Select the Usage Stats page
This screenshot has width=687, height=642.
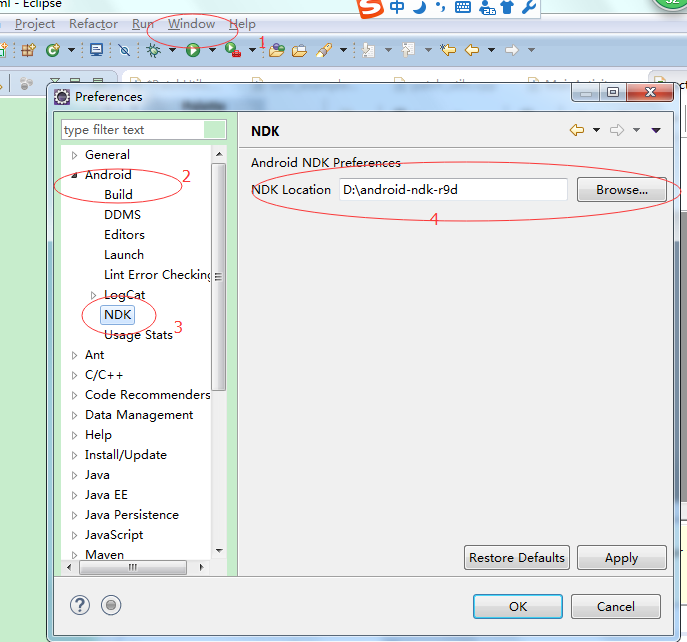click(138, 335)
